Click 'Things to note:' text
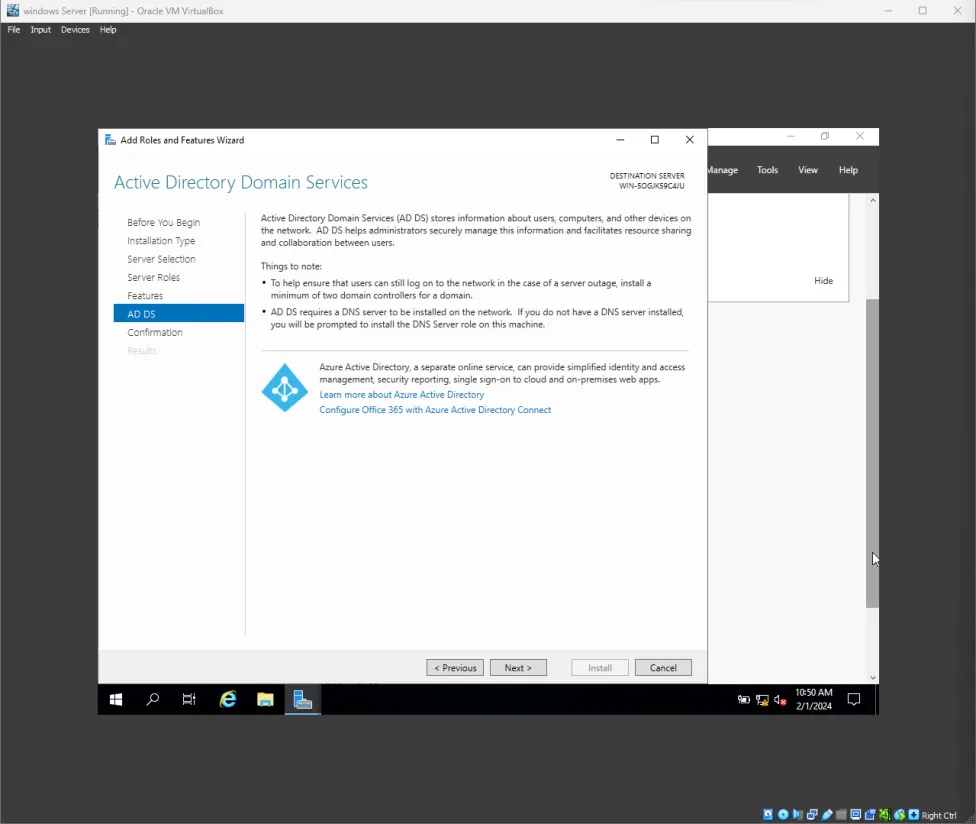The image size is (976, 824). point(291,266)
